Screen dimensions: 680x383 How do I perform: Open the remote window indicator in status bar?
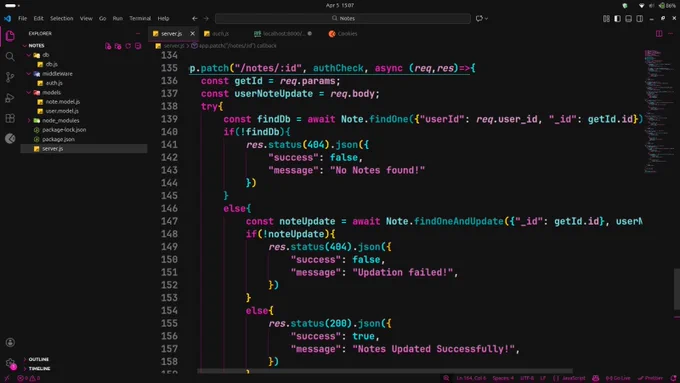coord(7,378)
